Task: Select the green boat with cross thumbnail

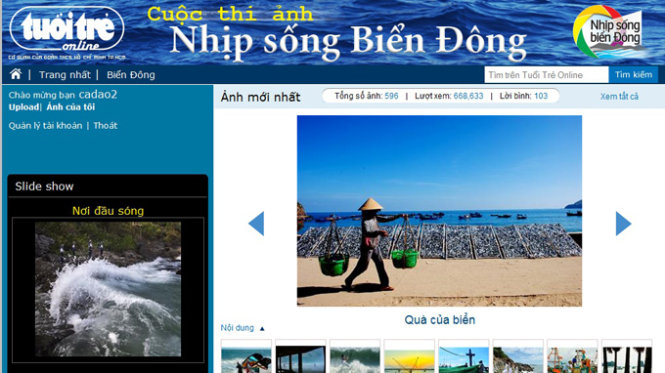Action: pos(464,356)
